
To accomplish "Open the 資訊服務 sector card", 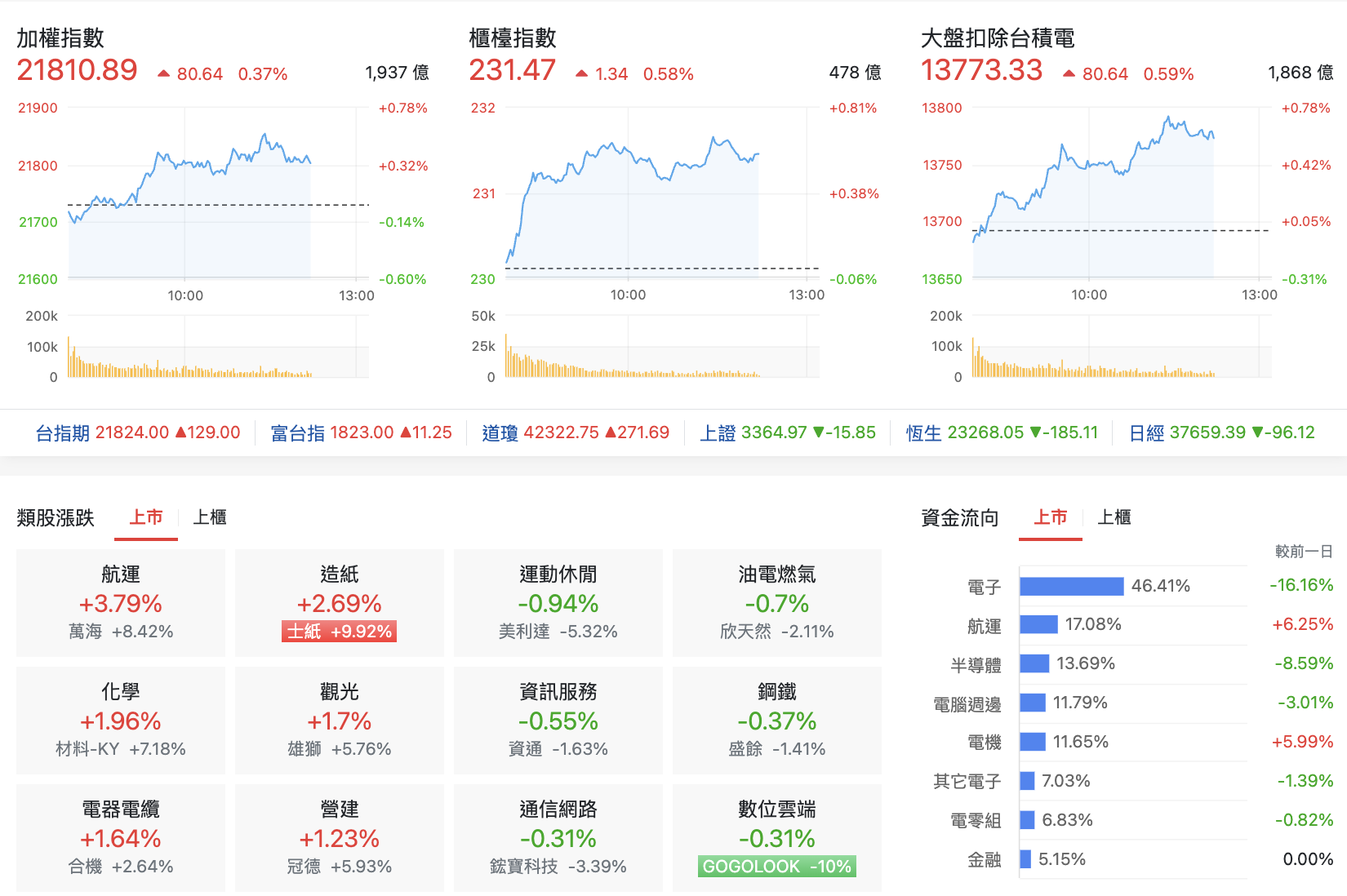I will [558, 721].
